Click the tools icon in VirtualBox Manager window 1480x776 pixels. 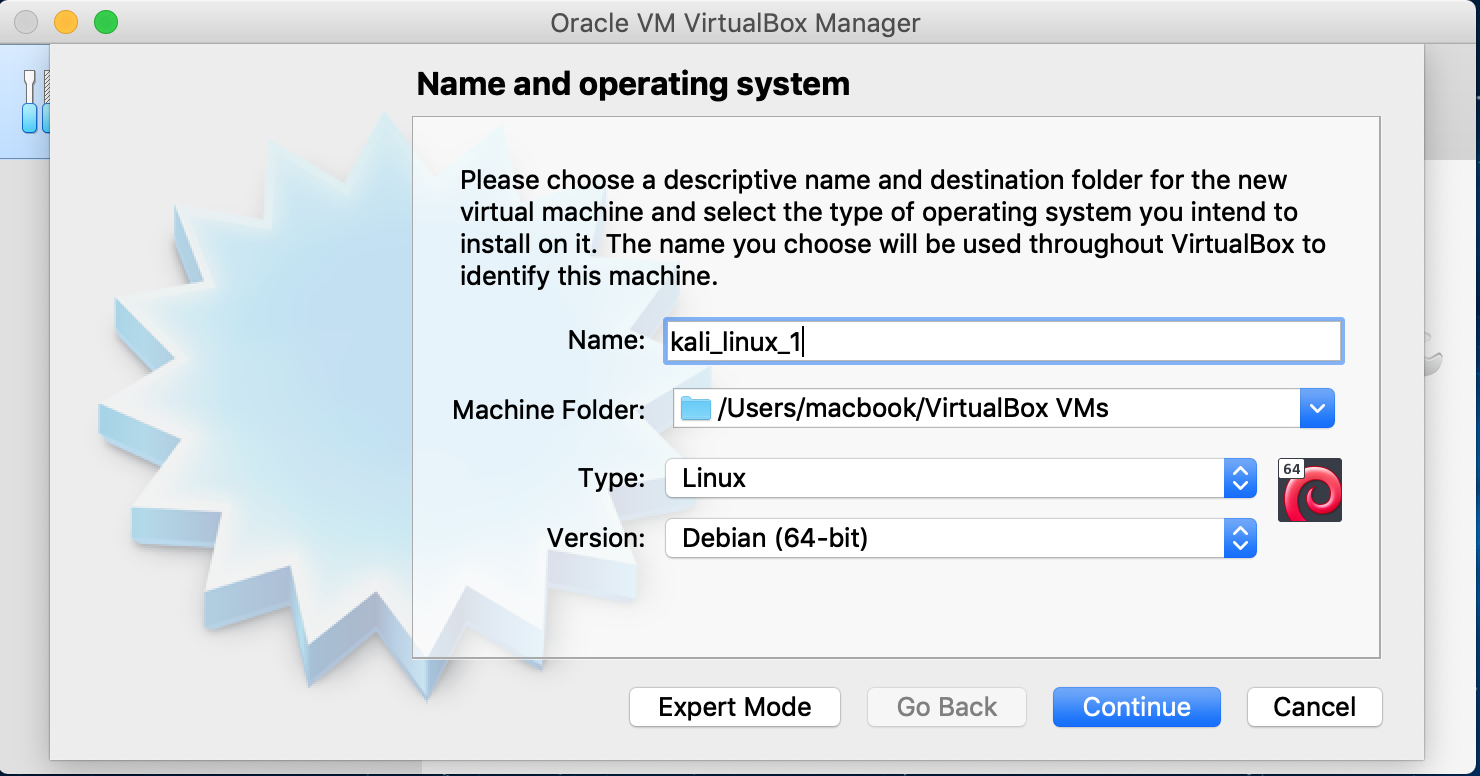(35, 101)
